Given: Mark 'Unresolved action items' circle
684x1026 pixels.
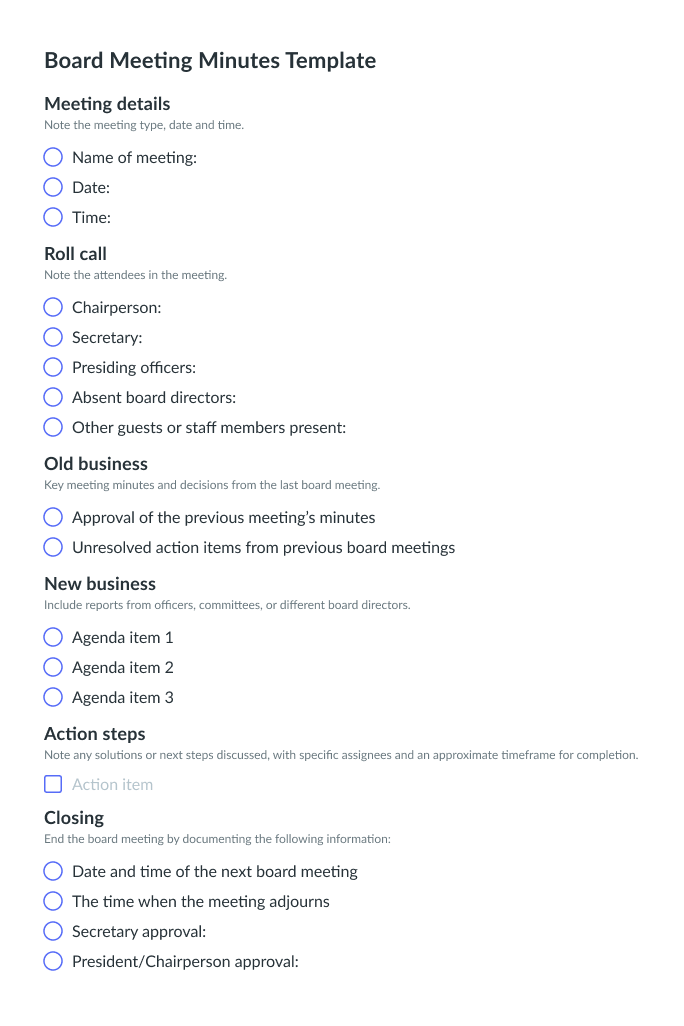Looking at the screenshot, I should pyautogui.click(x=53, y=547).
